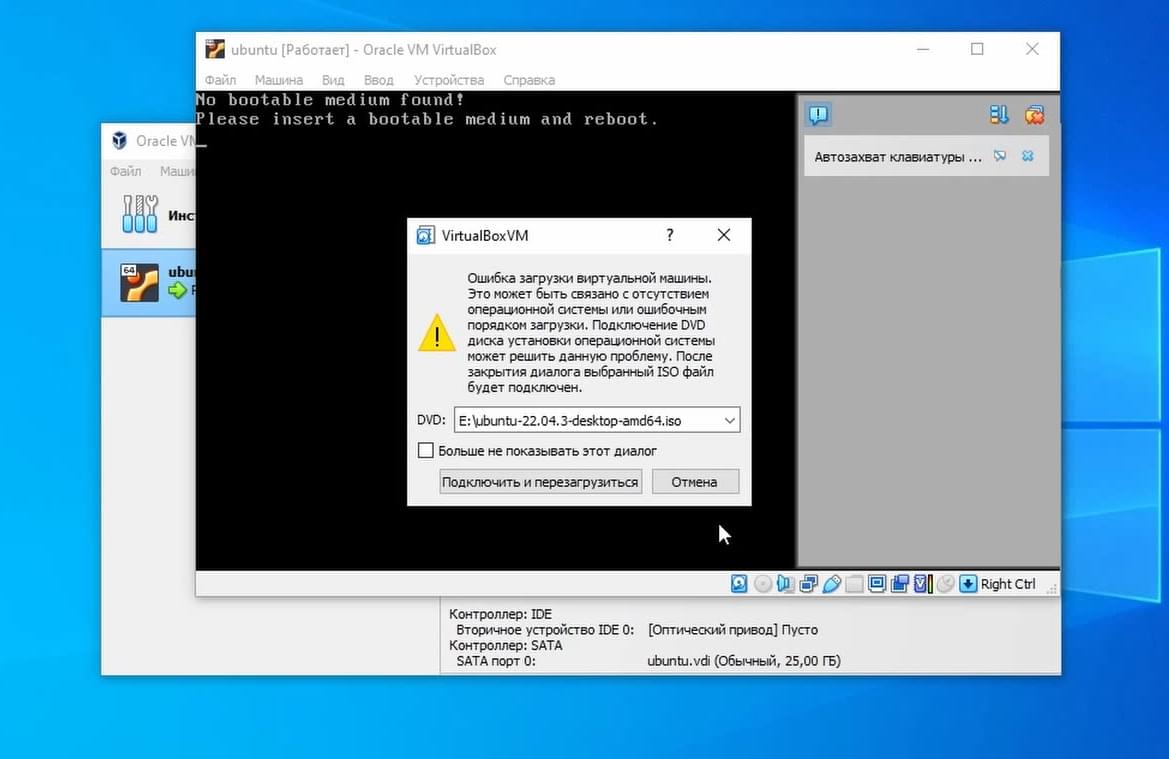The width and height of the screenshot is (1169, 759).
Task: Open the Устройства menu
Action: (449, 80)
